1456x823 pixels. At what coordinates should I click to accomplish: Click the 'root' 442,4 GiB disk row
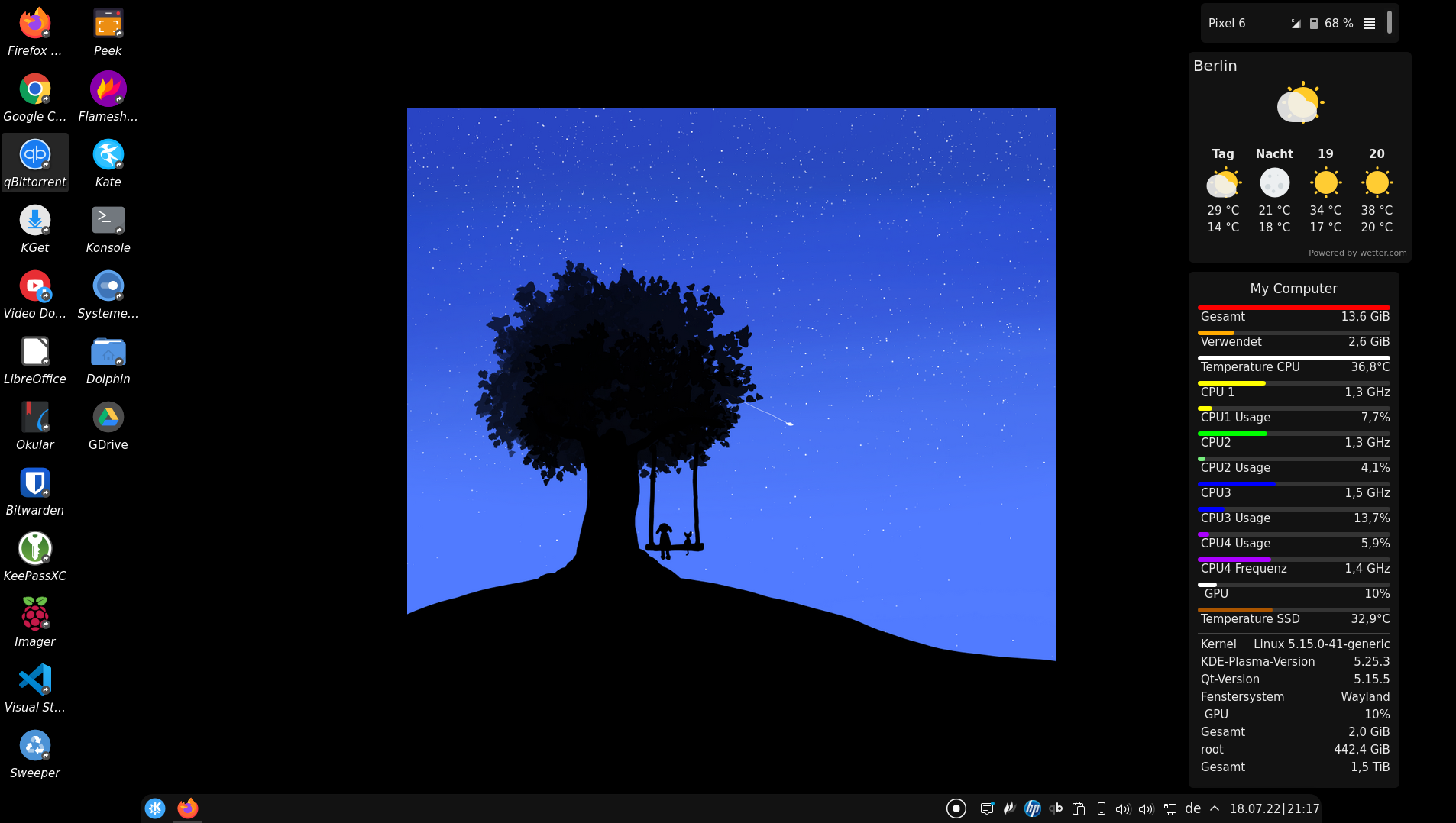(1294, 749)
